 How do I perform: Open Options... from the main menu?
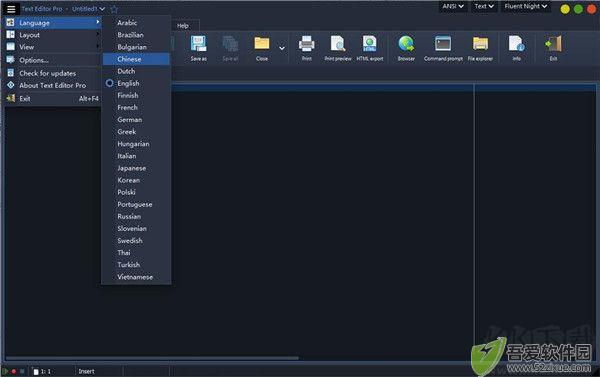(x=53, y=60)
